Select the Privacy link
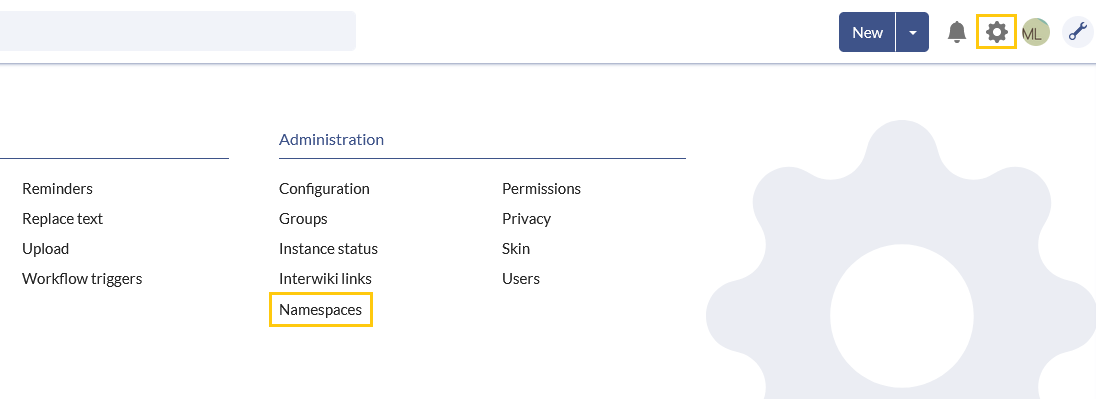This screenshot has width=1096, height=399. 526,219
